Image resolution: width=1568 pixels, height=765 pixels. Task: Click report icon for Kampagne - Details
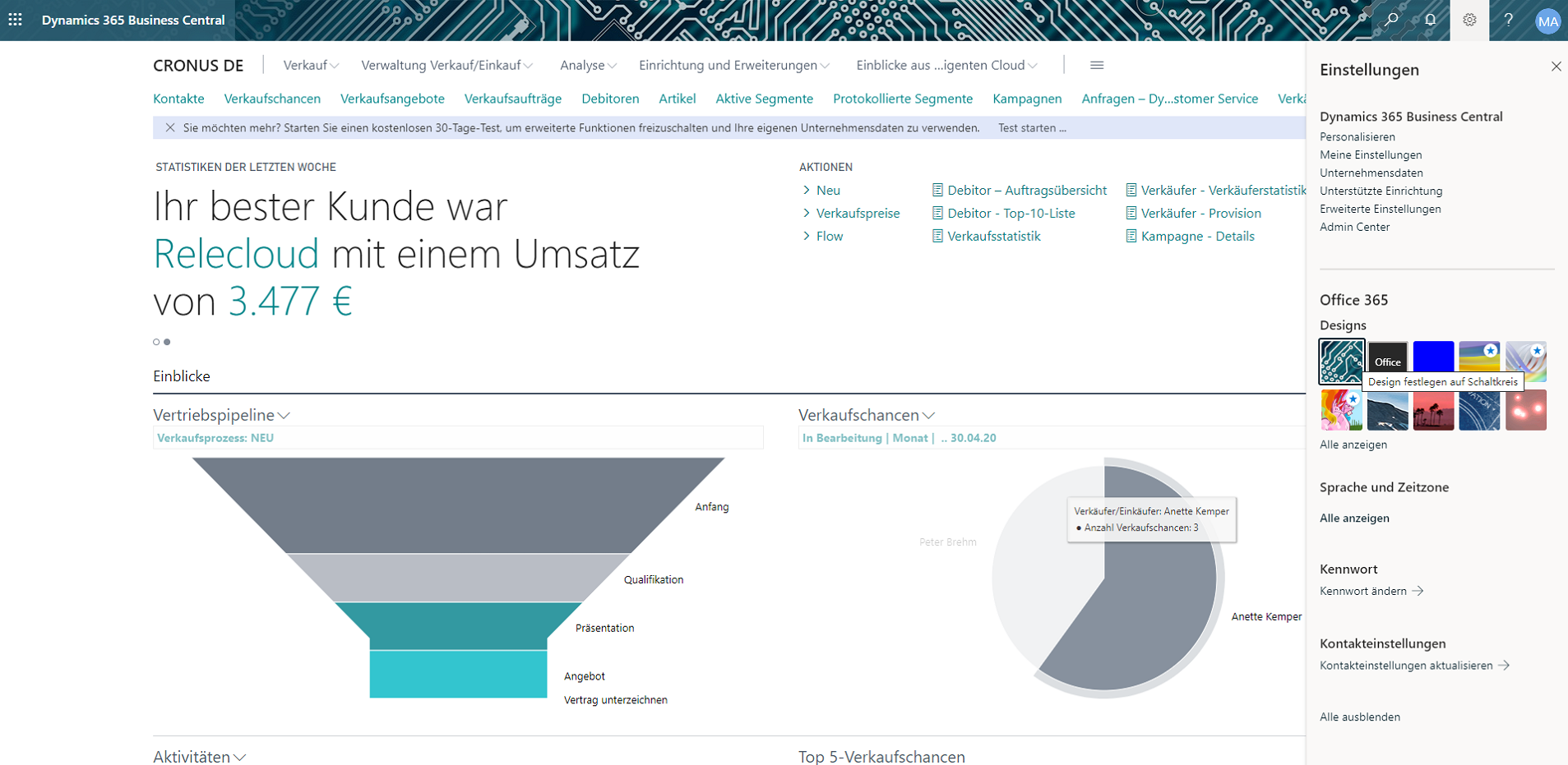(x=1131, y=236)
